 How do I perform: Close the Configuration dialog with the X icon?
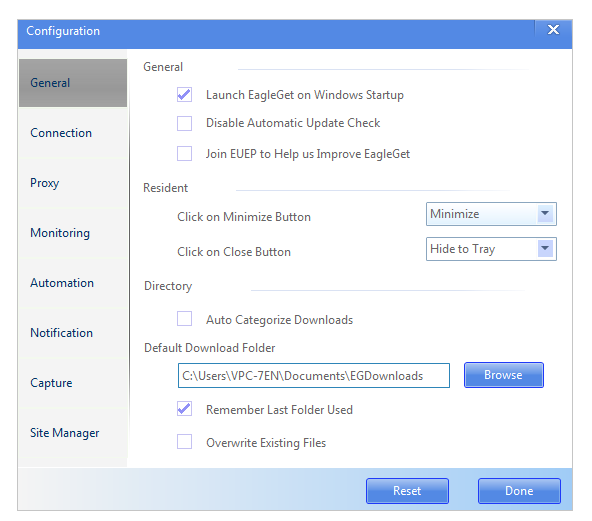[553, 30]
